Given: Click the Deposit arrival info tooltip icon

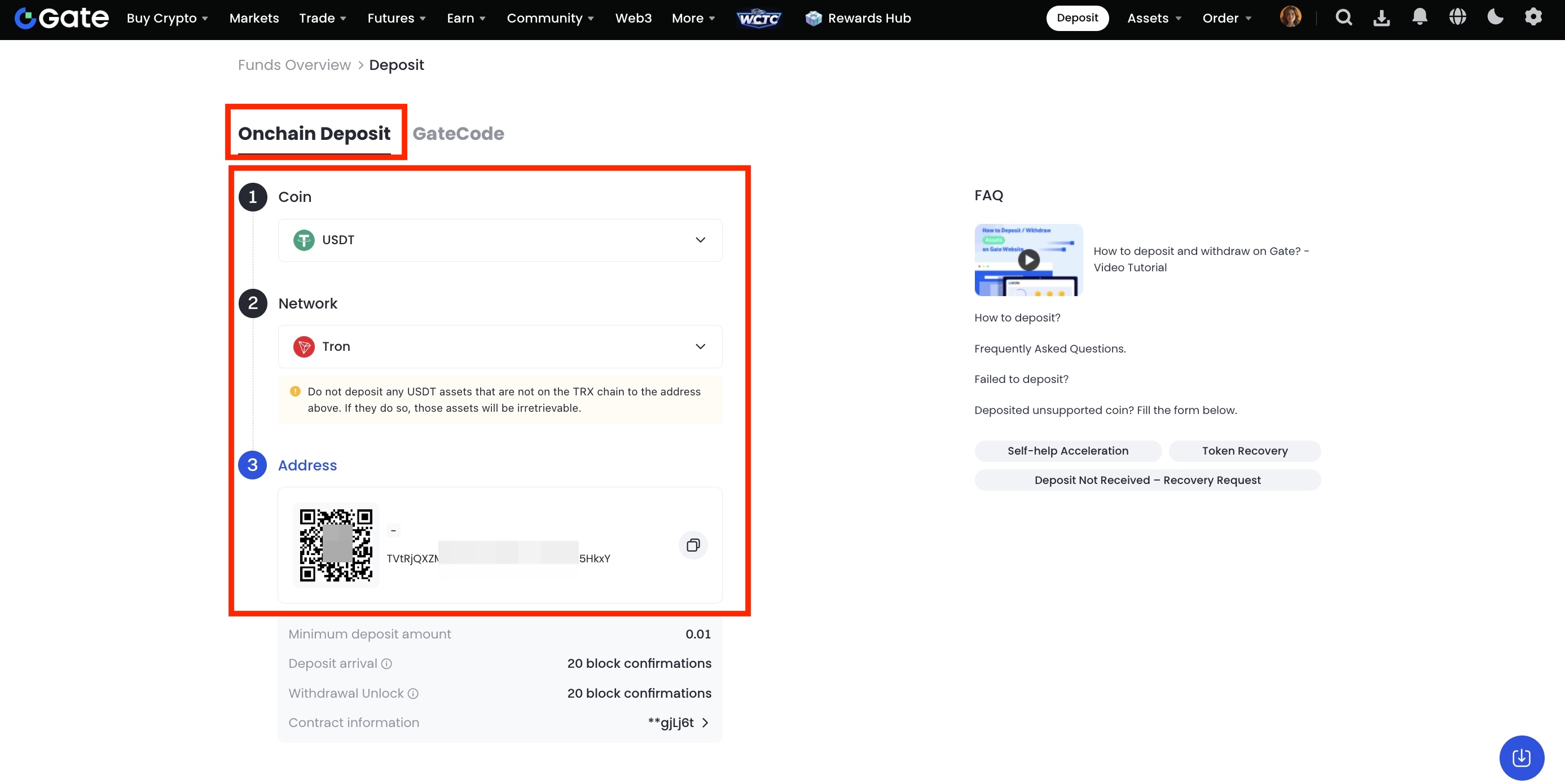Looking at the screenshot, I should (387, 664).
